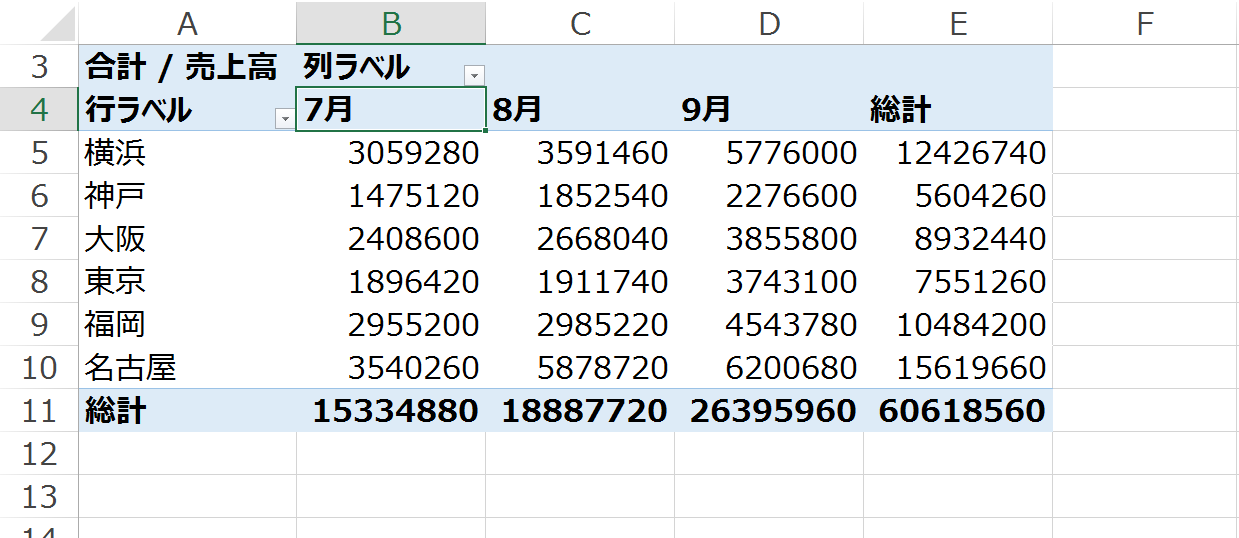Click cell with value 2276600
The height and width of the screenshot is (538, 1239).
click(769, 196)
